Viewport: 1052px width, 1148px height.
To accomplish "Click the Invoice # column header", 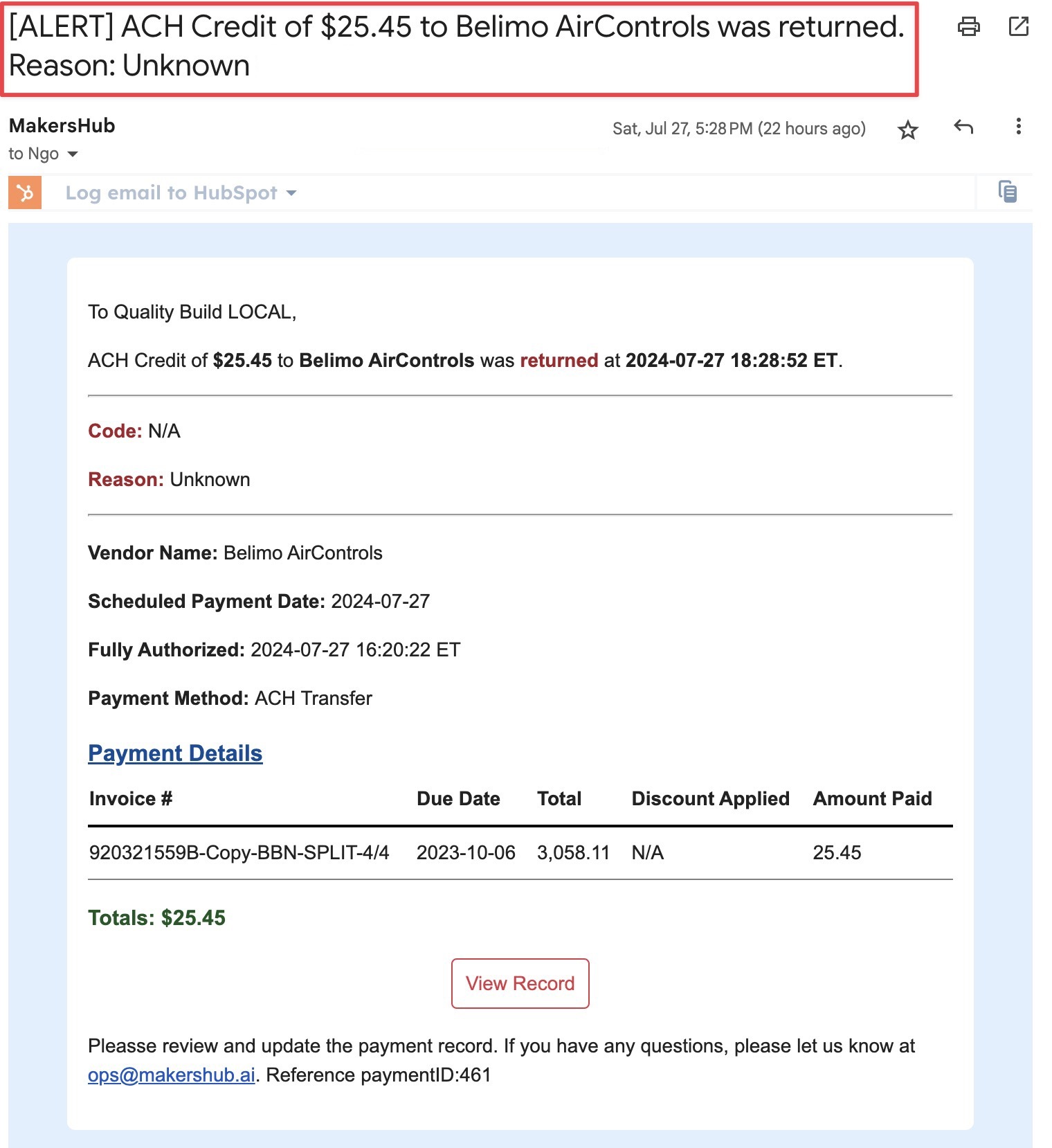I will (x=131, y=798).
